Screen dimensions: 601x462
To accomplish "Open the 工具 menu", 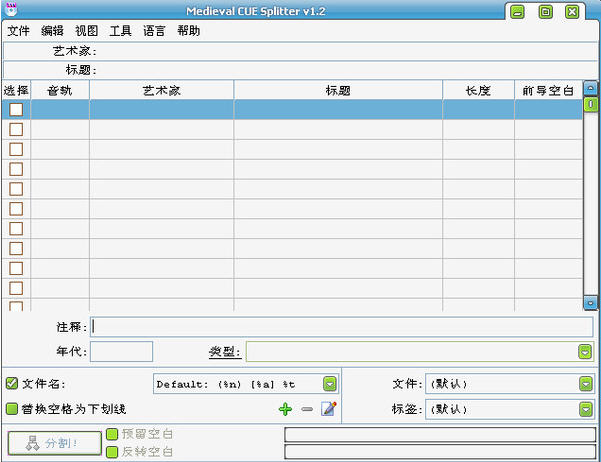I will coord(120,31).
